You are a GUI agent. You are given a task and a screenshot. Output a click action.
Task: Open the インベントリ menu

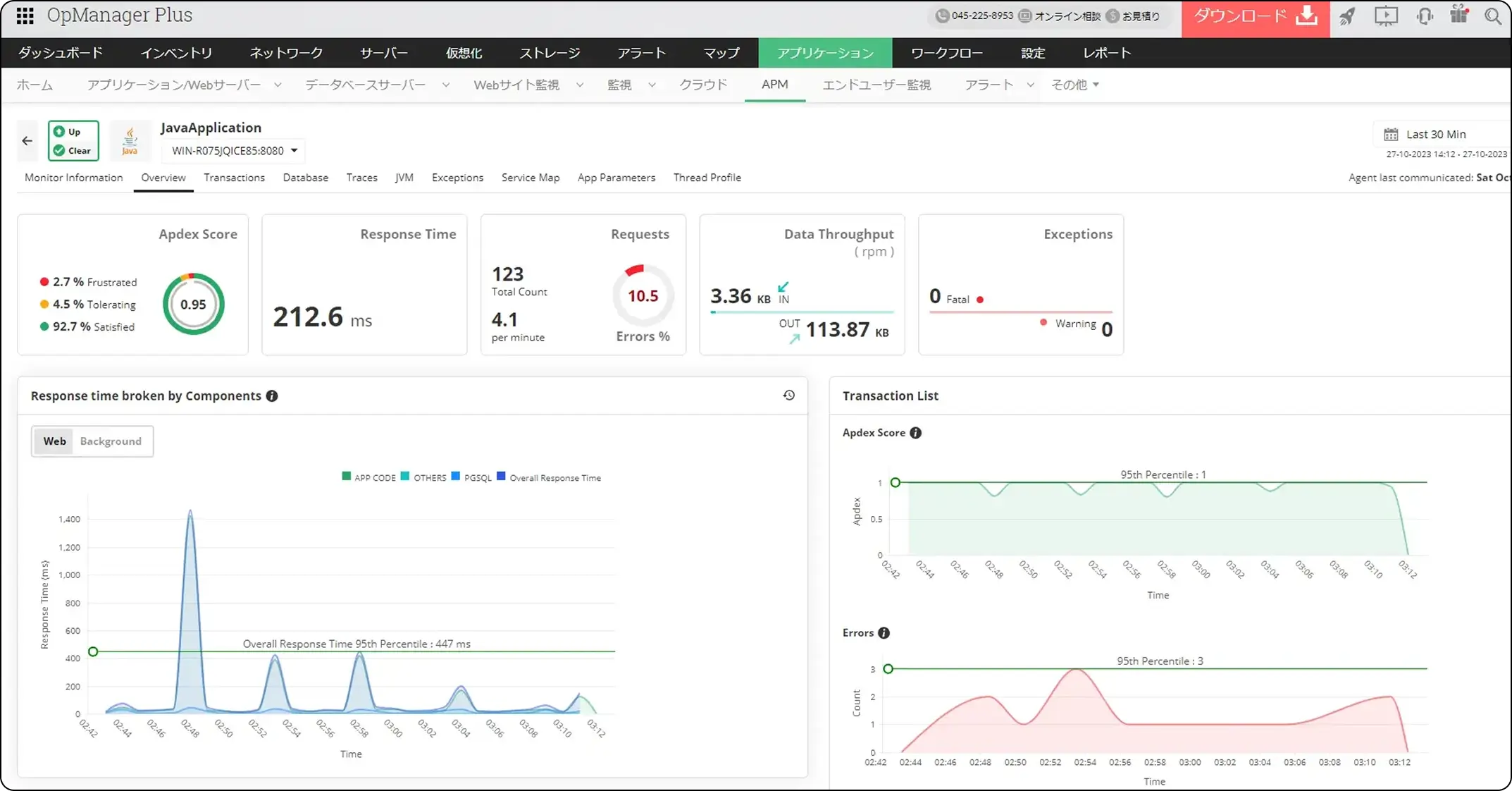[x=176, y=53]
